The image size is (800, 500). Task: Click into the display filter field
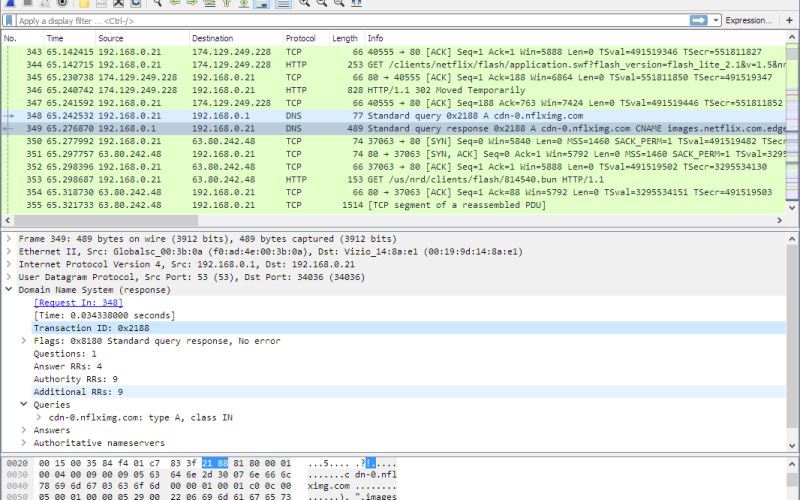[x=352, y=20]
